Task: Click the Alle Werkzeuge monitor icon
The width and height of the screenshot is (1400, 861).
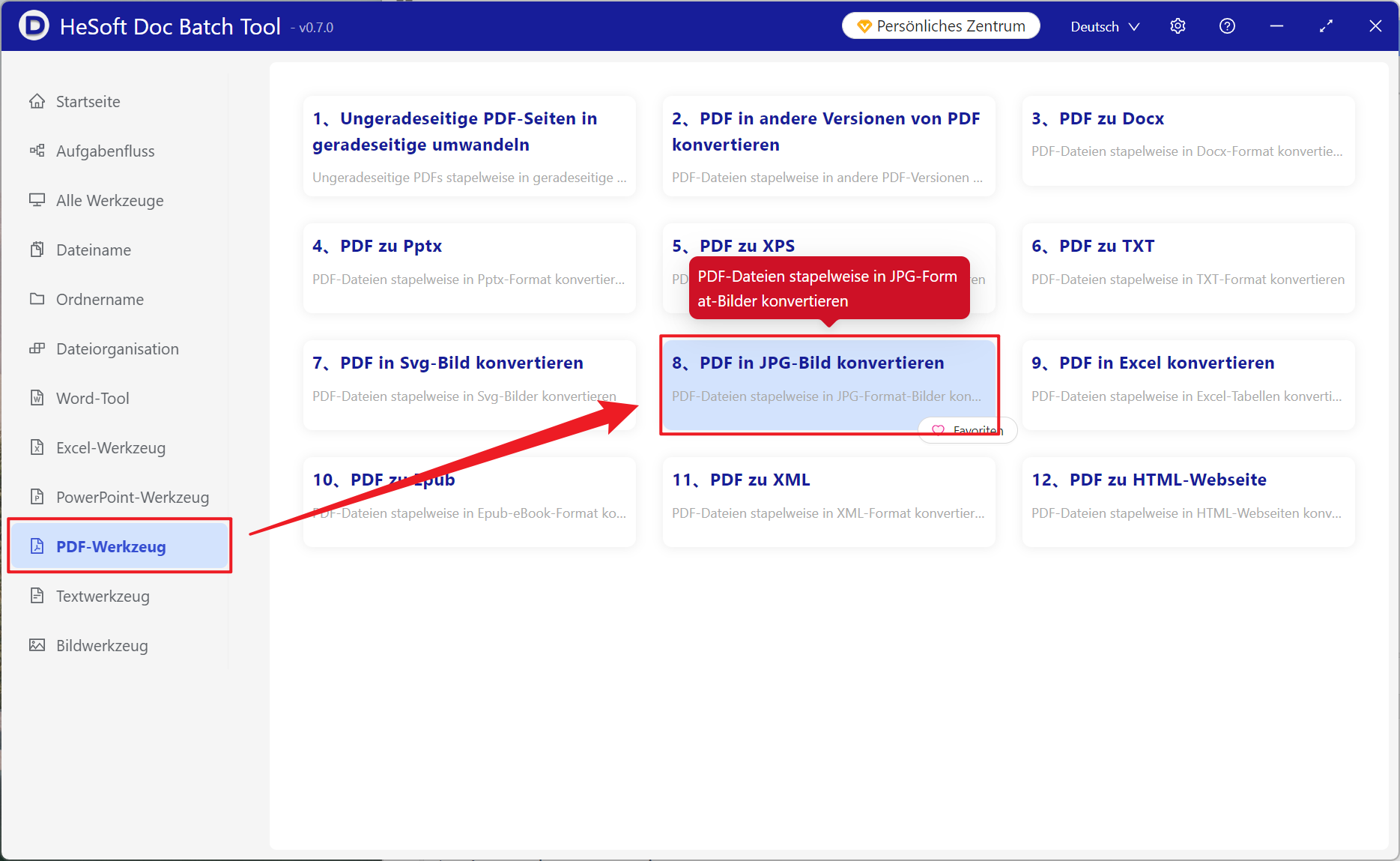Action: coord(37,200)
